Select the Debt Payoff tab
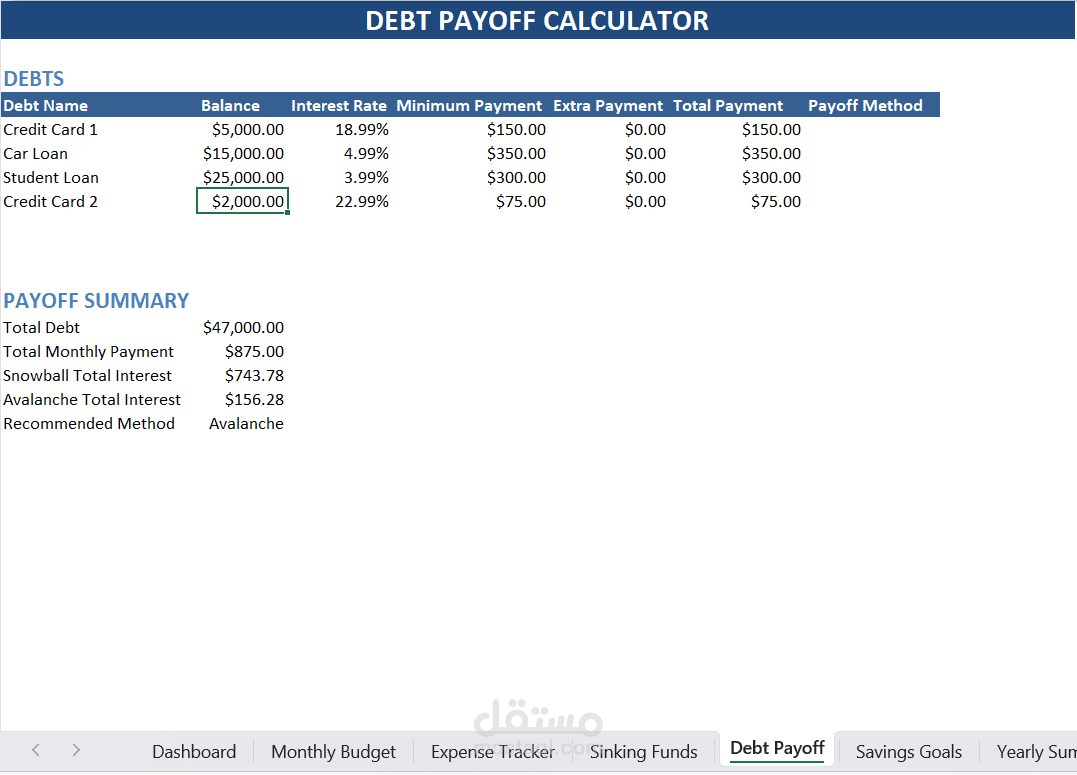The width and height of the screenshot is (1077, 775). (x=777, y=748)
